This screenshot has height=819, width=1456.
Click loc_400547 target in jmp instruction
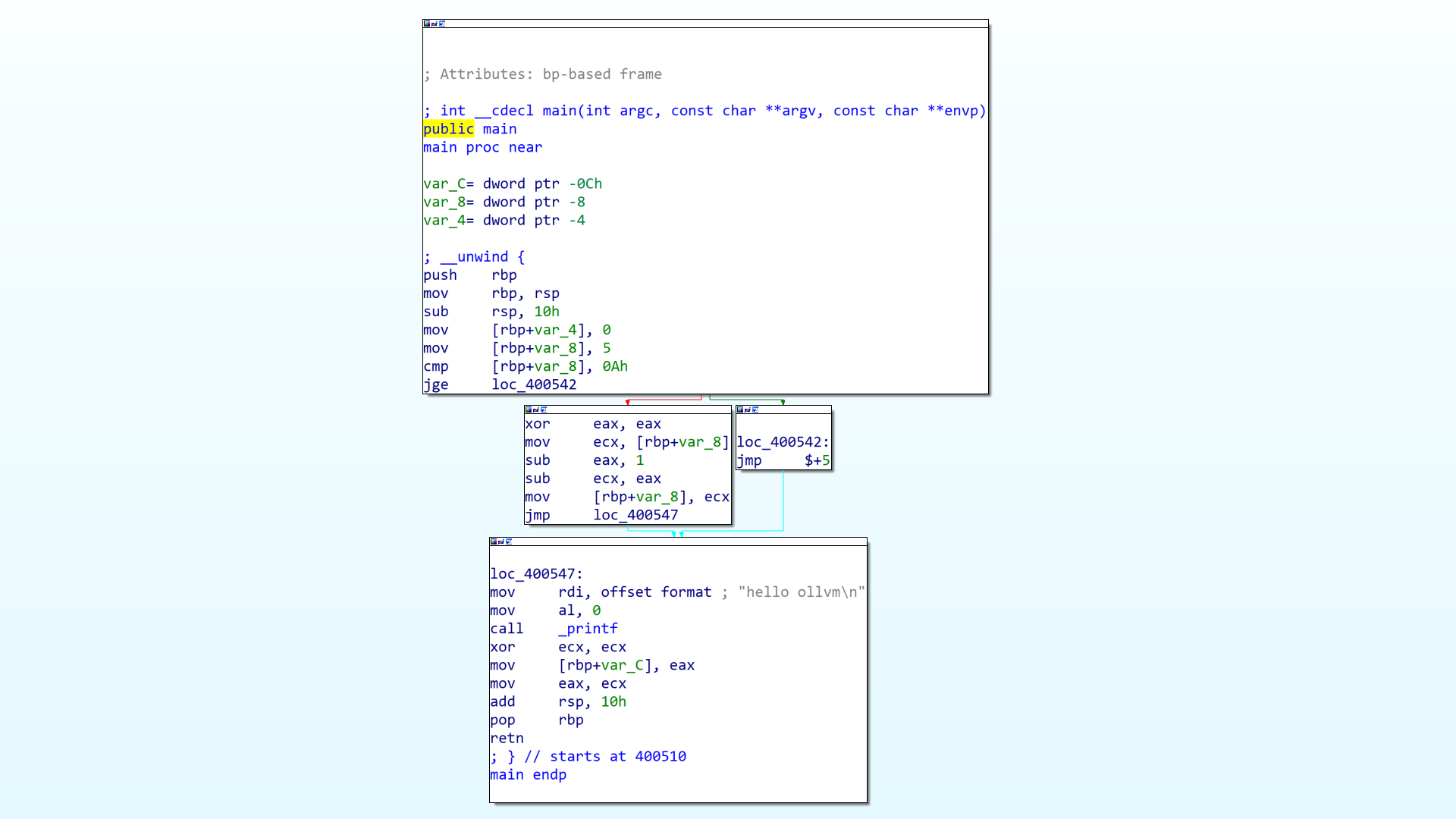(635, 515)
